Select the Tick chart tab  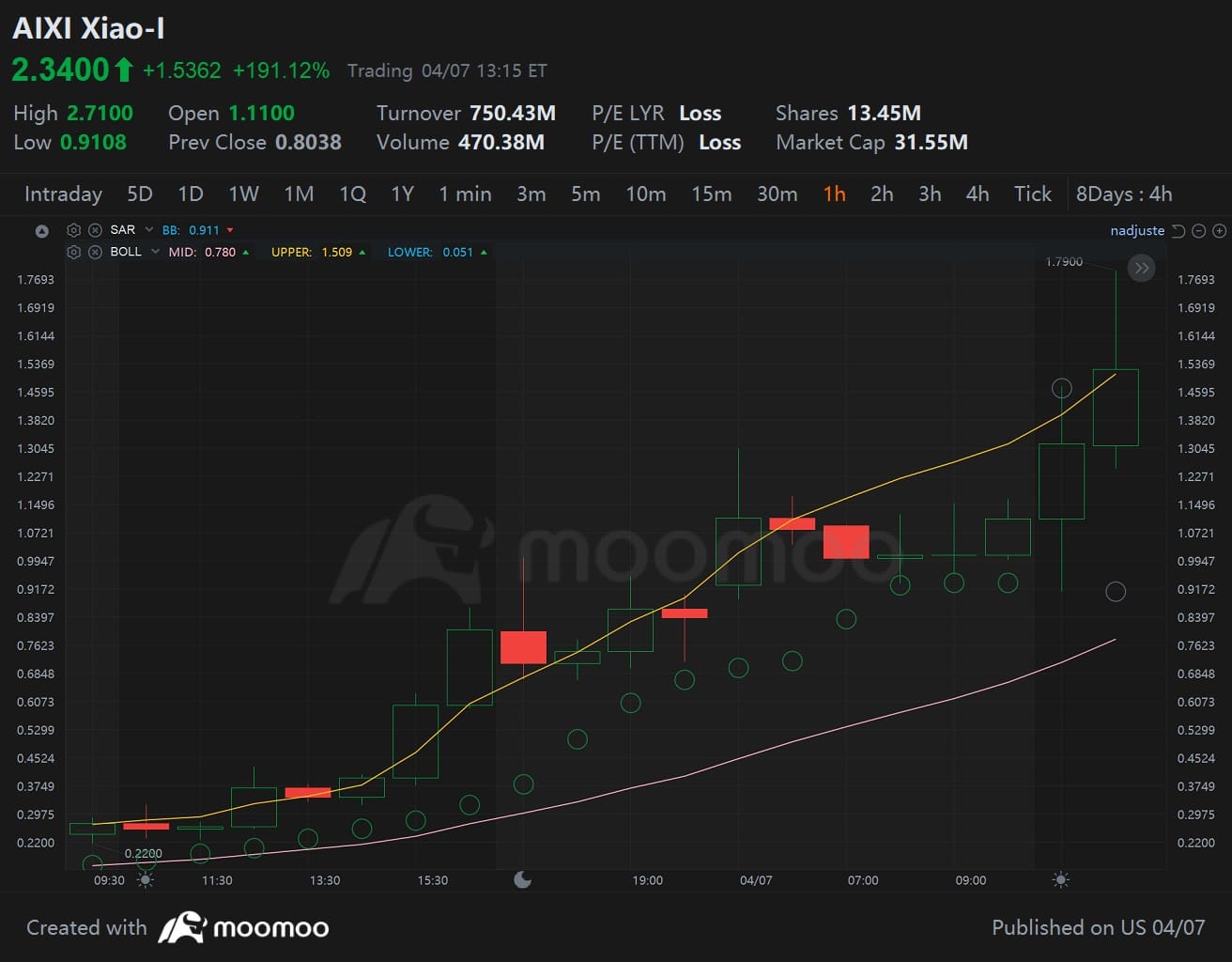(x=1033, y=194)
